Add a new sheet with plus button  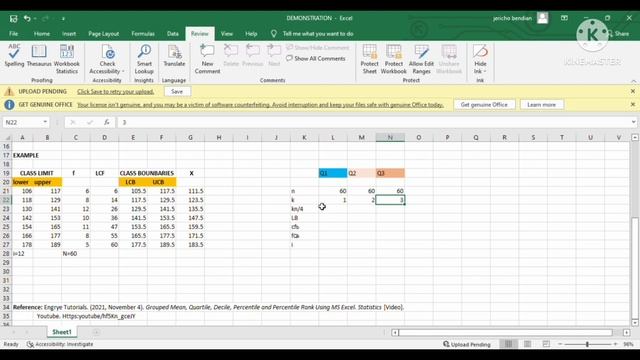click(96, 332)
